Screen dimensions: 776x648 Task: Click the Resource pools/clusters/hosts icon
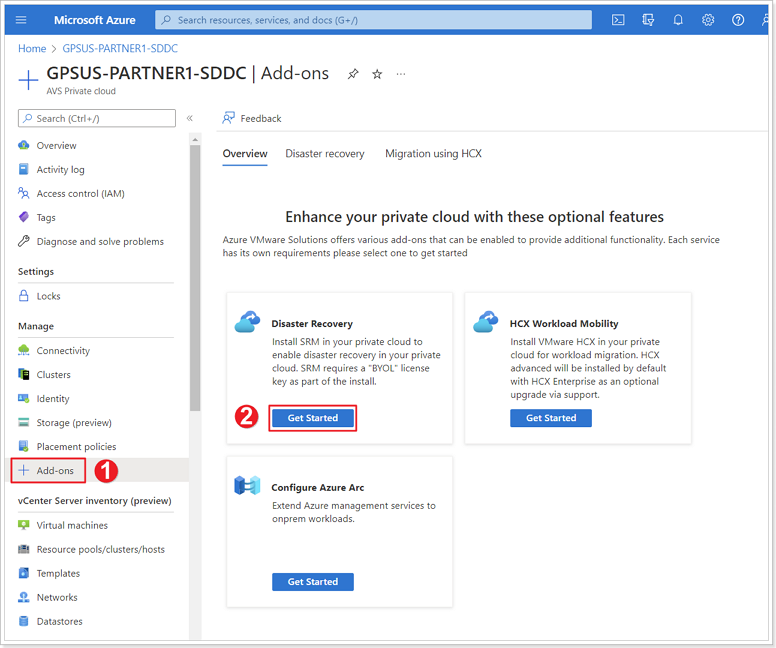[24, 549]
